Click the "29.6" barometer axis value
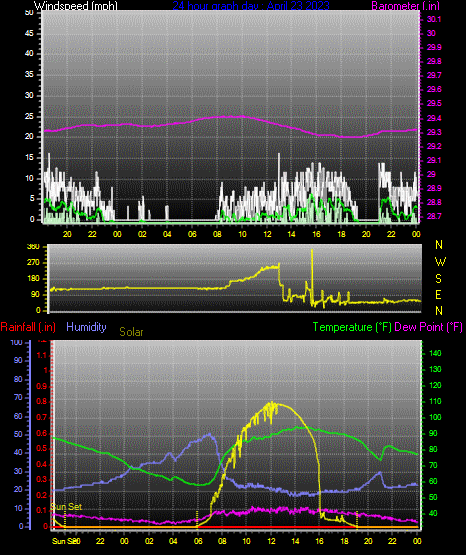The image size is (466, 555). point(434,89)
